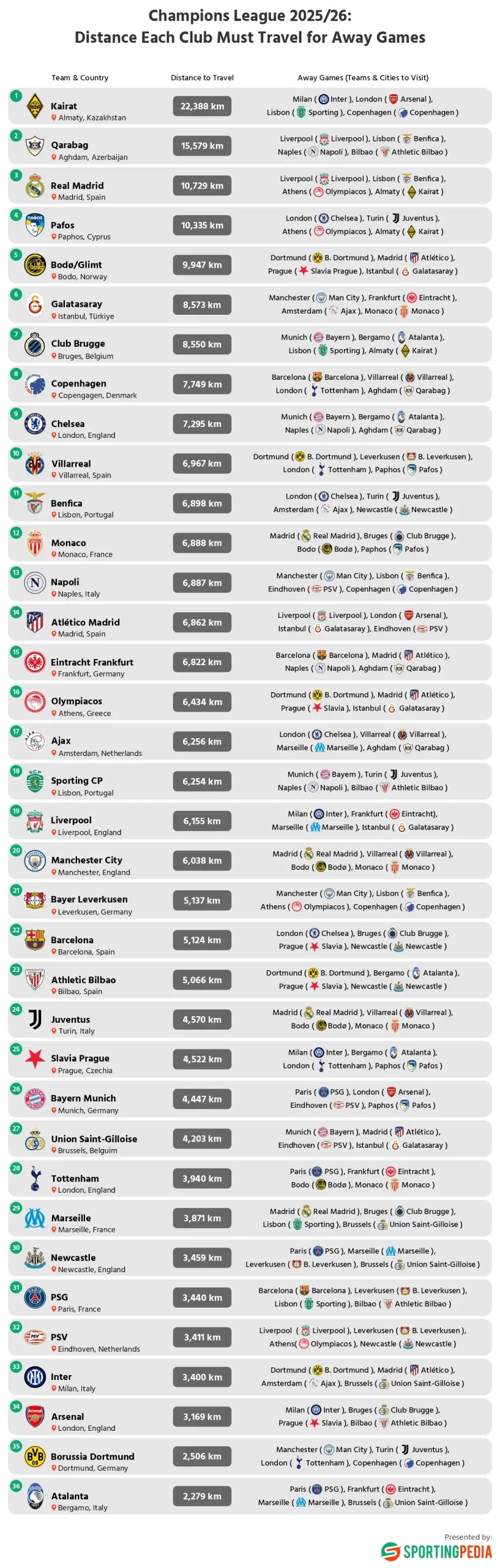Click the green rank number 1 badge
The image size is (500, 1568).
pyautogui.click(x=16, y=96)
